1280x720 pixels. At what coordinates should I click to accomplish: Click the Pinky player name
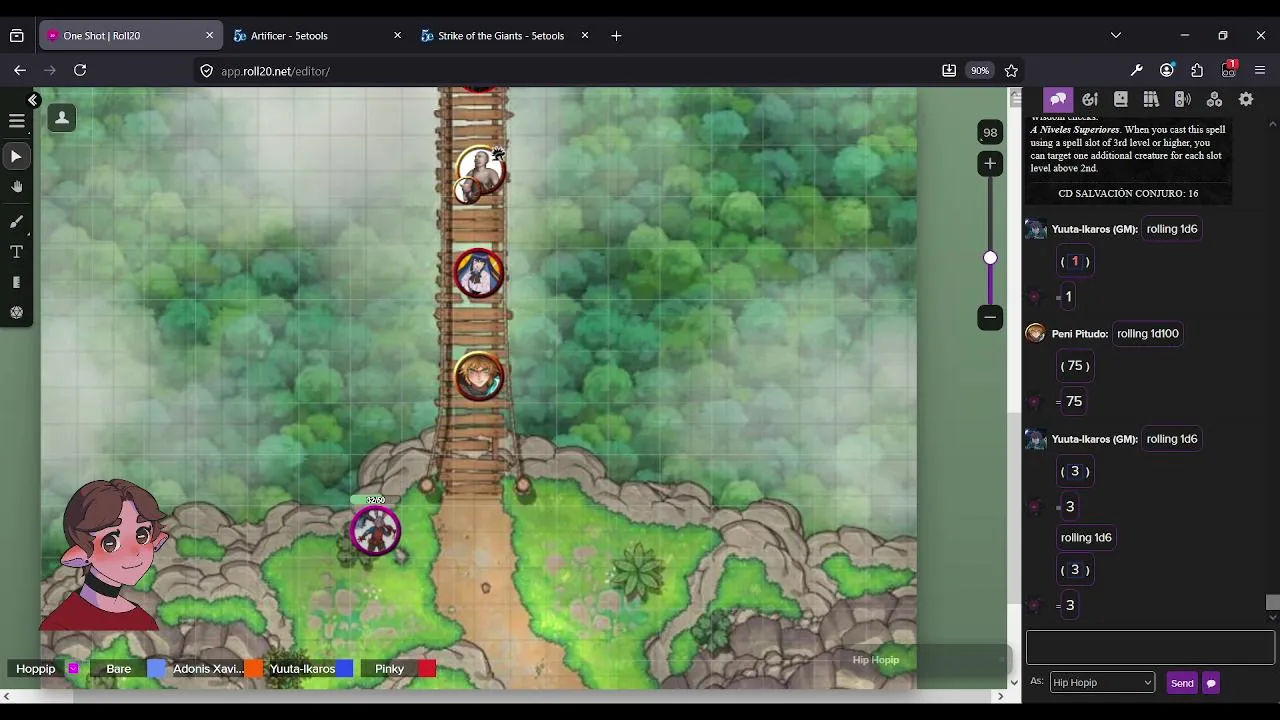390,669
